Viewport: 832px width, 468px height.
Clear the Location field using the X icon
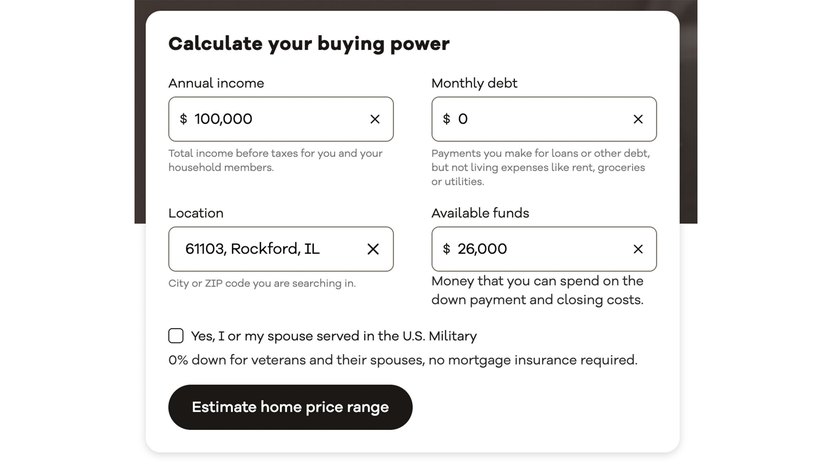373,249
